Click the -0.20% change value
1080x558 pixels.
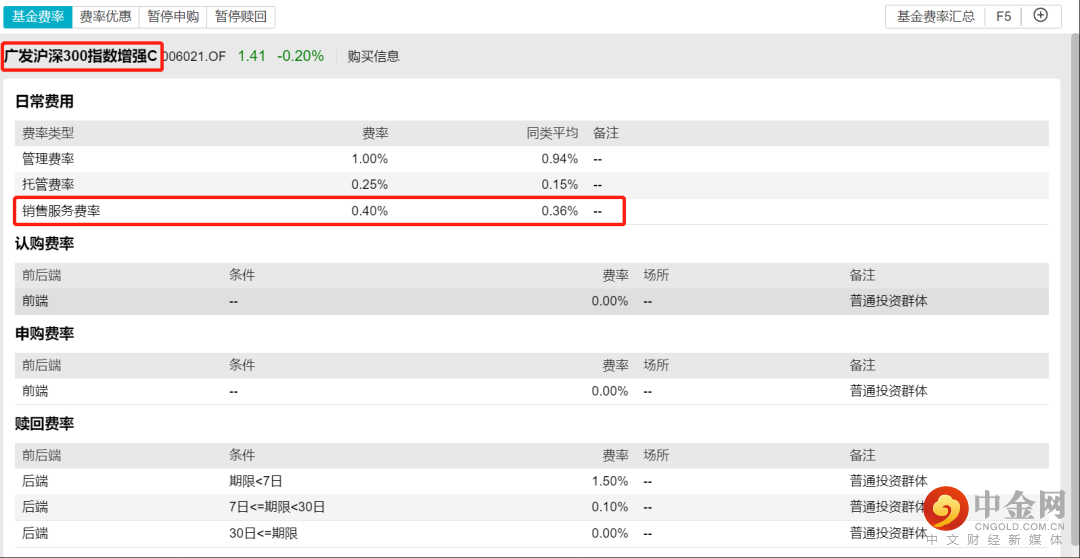coord(300,57)
